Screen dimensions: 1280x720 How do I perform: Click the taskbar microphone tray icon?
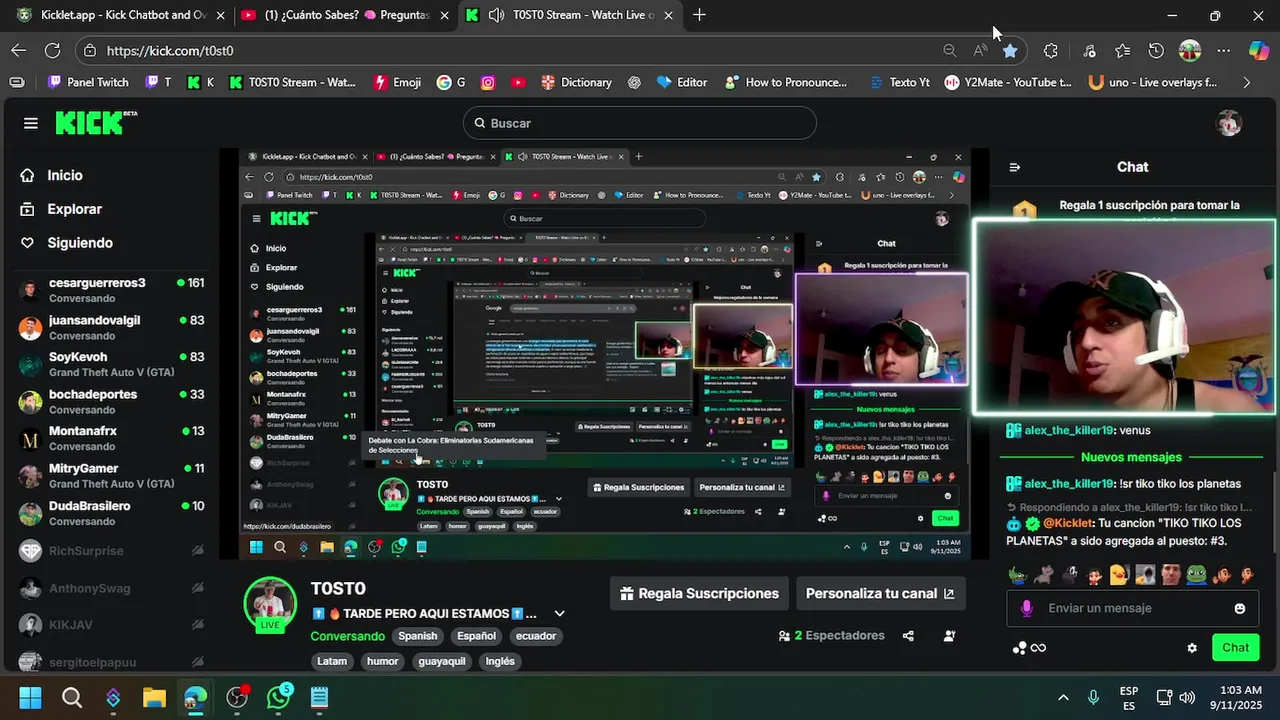[1093, 697]
